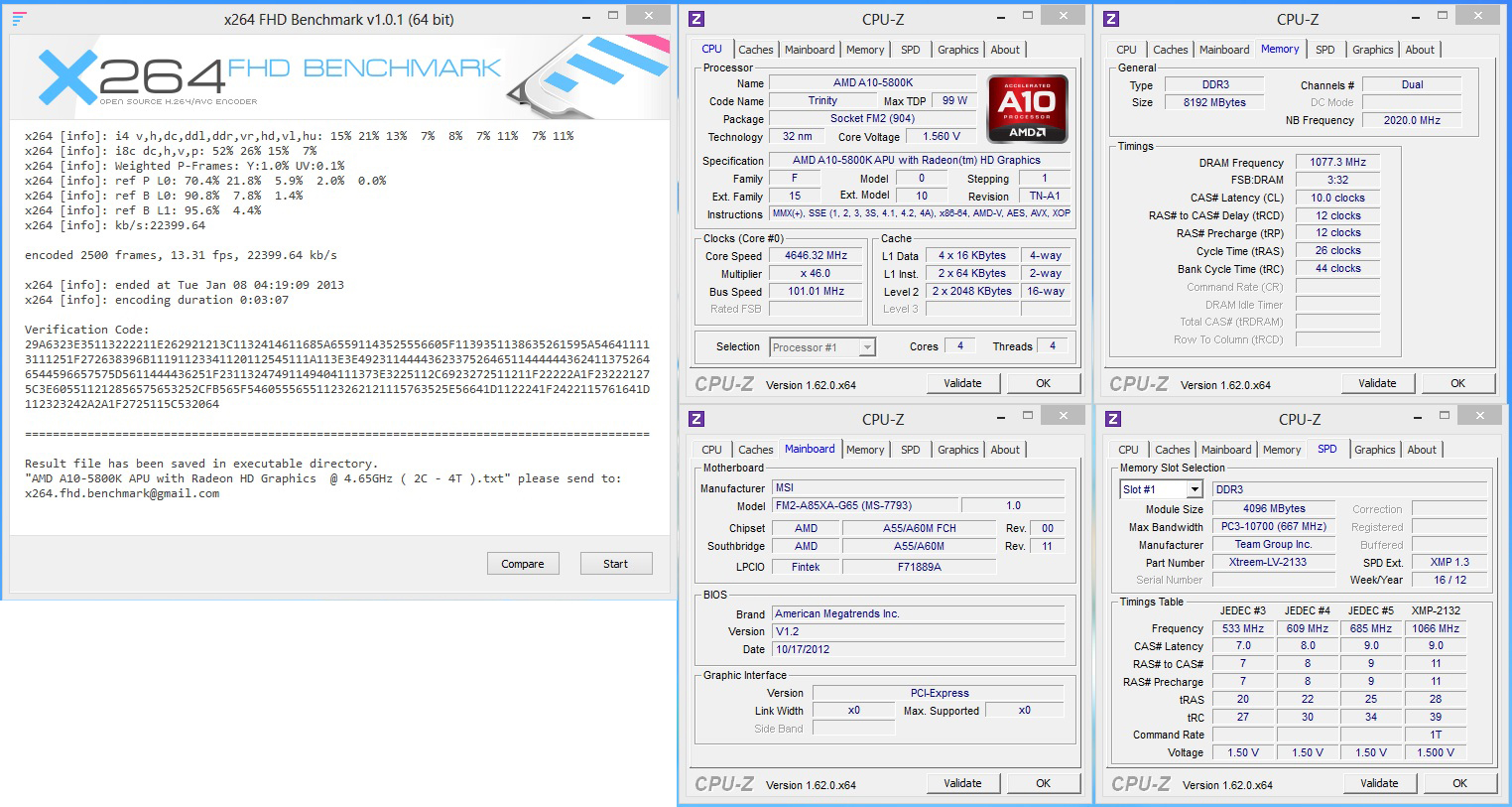Switch to SPD tab in the memory timings window
Screen dimensions: 1512x807
[1325, 50]
